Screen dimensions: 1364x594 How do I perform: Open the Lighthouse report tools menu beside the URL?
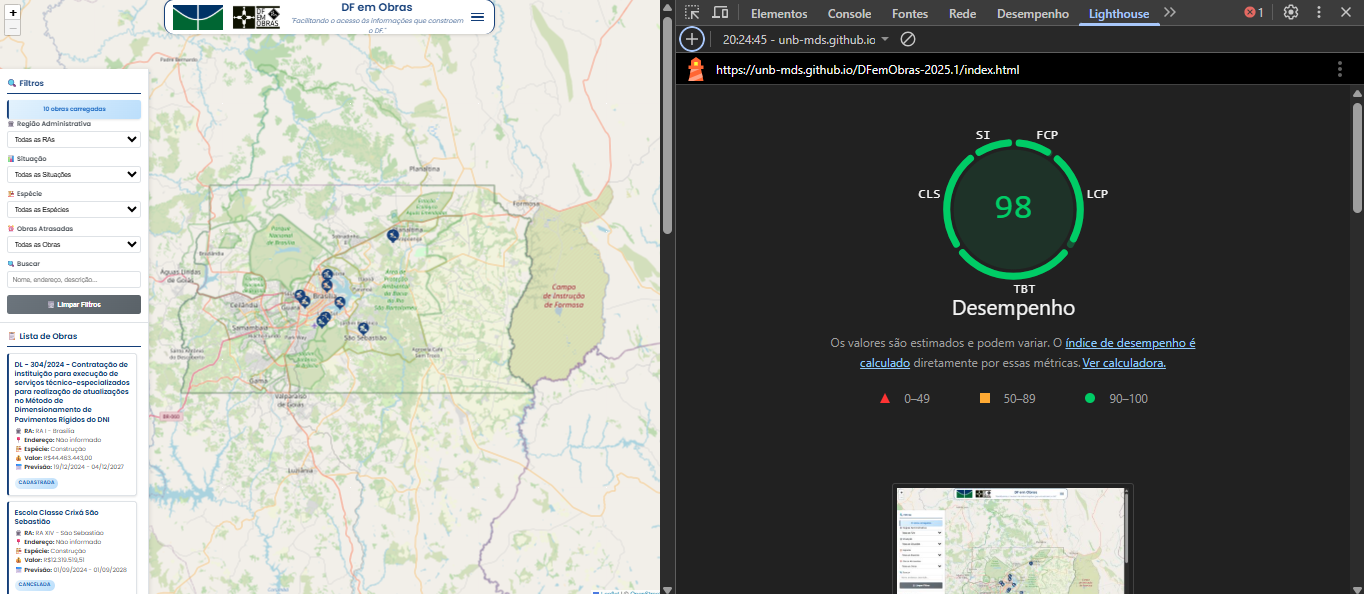coord(1340,69)
